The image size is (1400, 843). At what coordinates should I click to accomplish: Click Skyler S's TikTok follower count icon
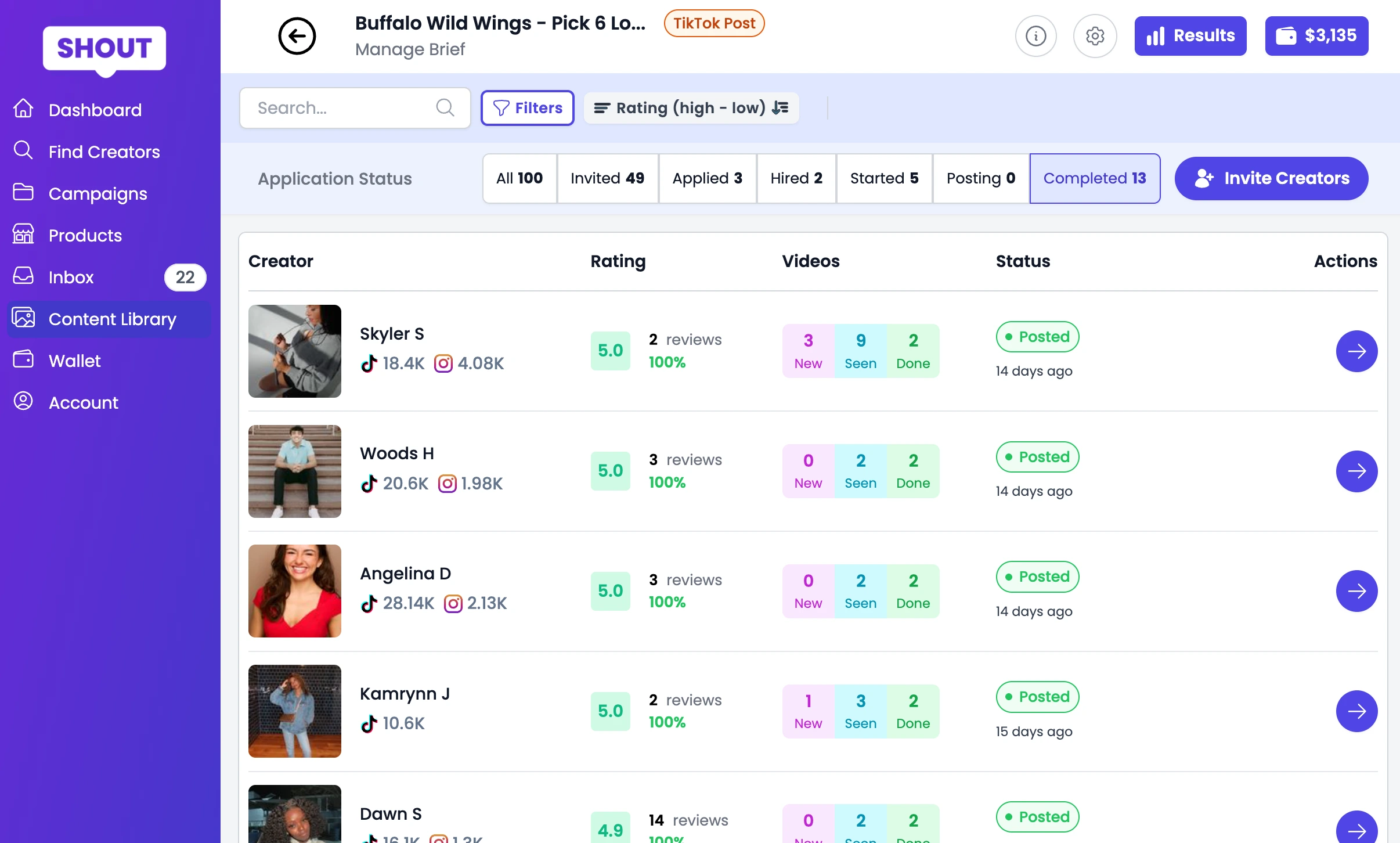click(x=369, y=363)
